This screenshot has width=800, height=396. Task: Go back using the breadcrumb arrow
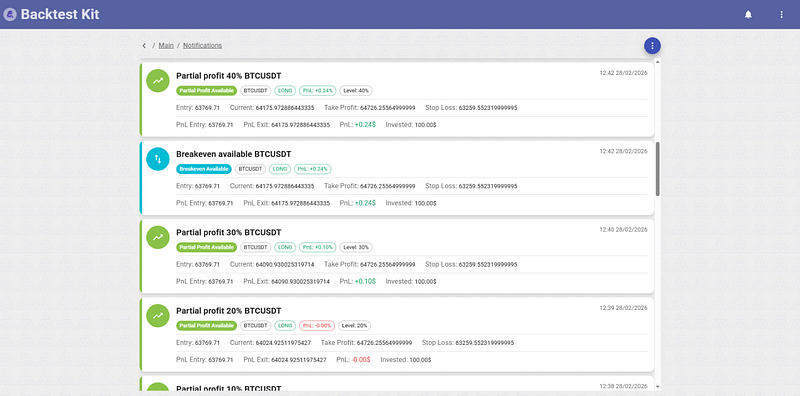click(144, 45)
